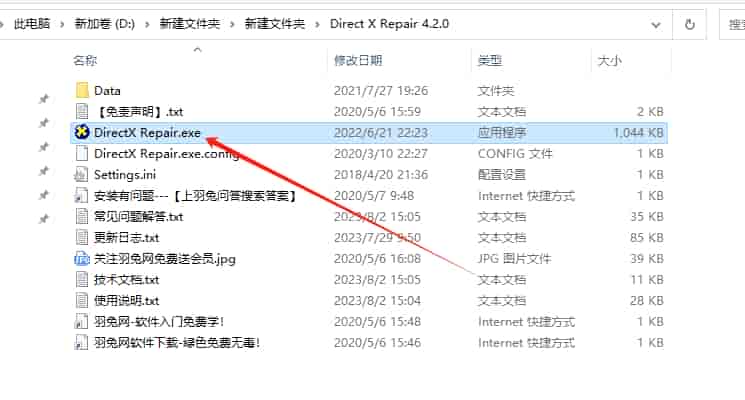The width and height of the screenshot is (745, 400).
Task: Open the Data folder icon
Action: [82, 90]
